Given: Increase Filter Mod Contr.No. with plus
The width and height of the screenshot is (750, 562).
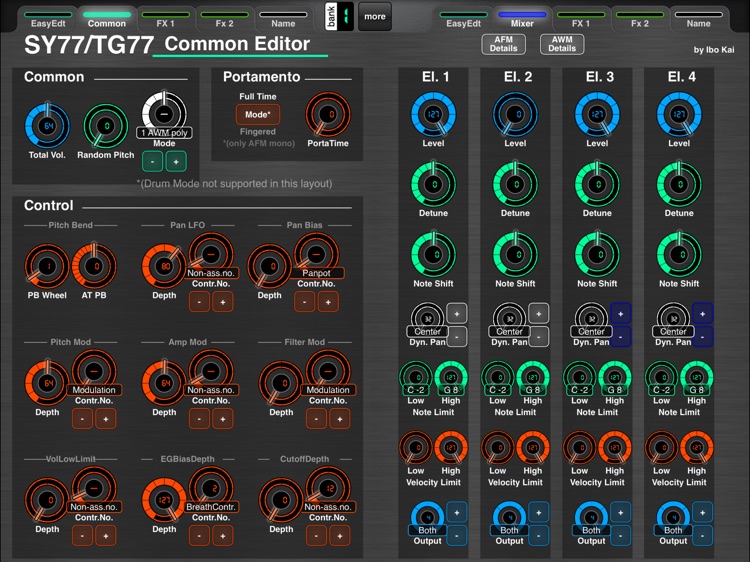Looking at the screenshot, I should (340, 419).
